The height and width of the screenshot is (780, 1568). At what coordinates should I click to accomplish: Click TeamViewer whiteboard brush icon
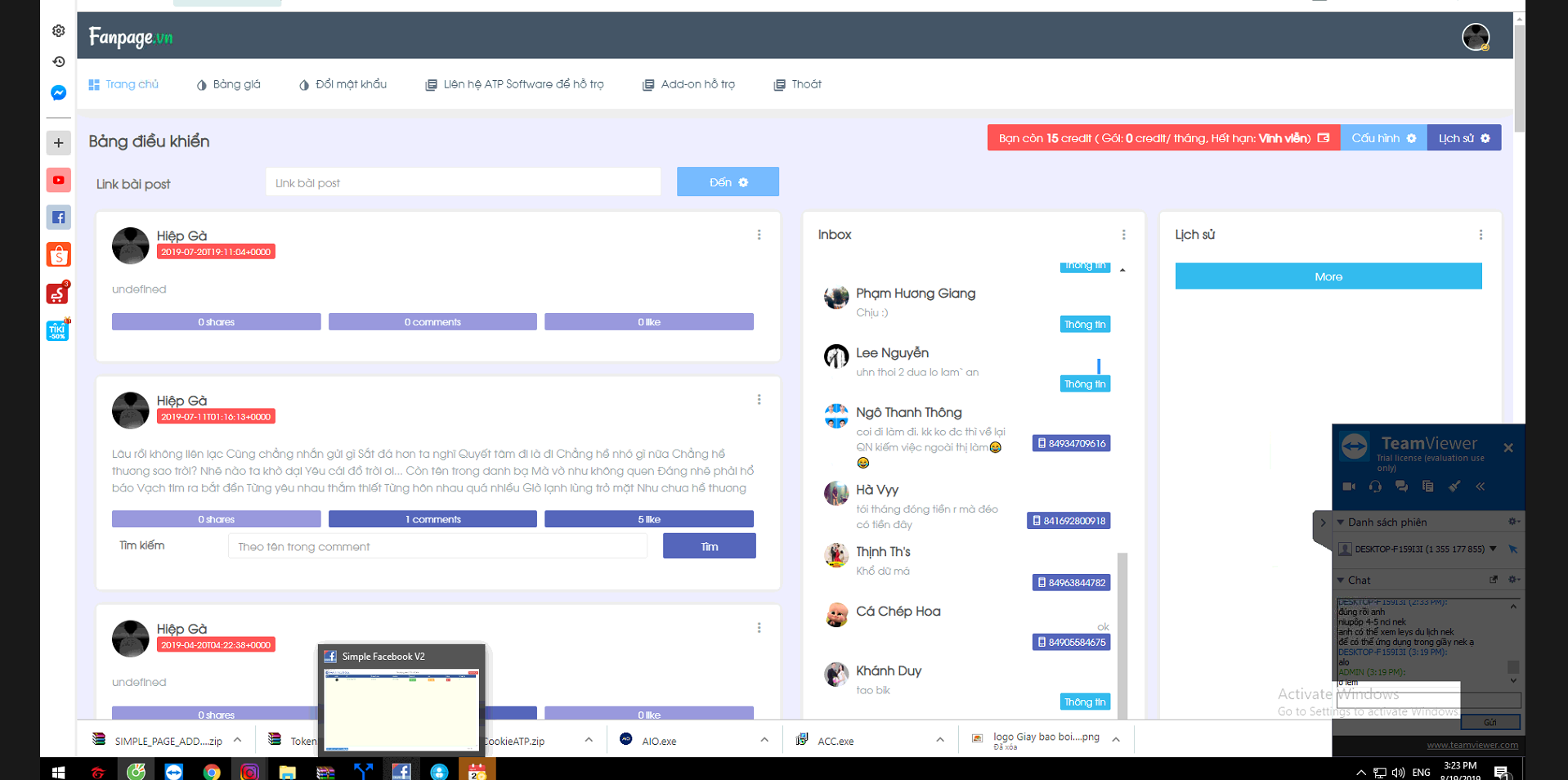coord(1454,486)
